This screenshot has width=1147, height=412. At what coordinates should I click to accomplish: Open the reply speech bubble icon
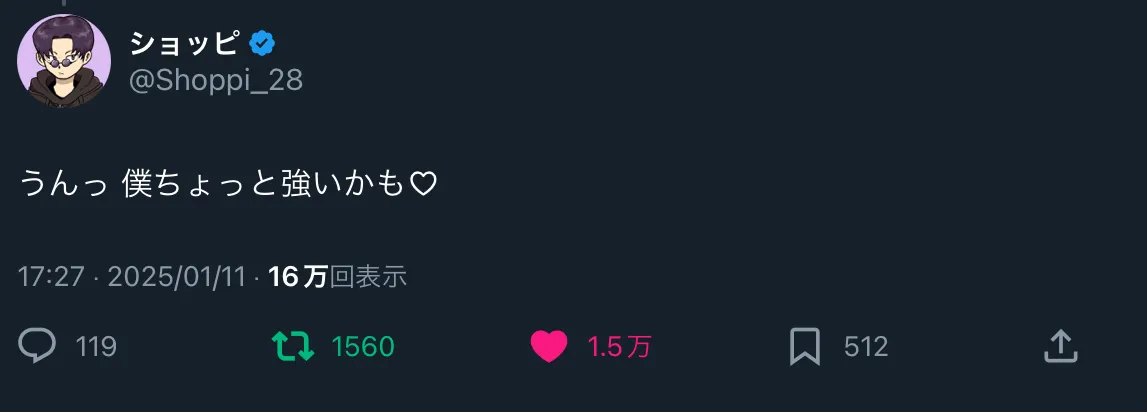(x=37, y=345)
